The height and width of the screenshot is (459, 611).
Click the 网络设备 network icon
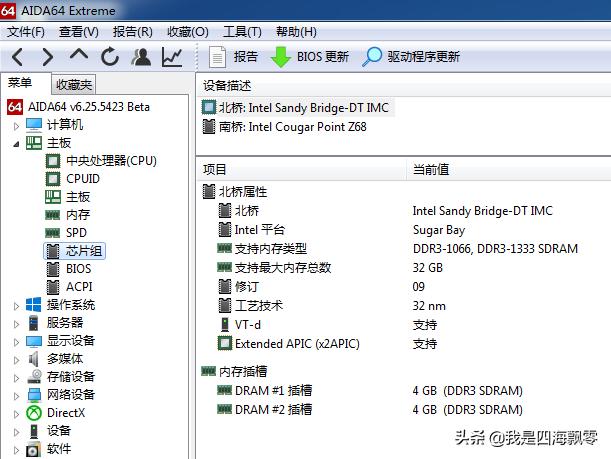point(34,395)
